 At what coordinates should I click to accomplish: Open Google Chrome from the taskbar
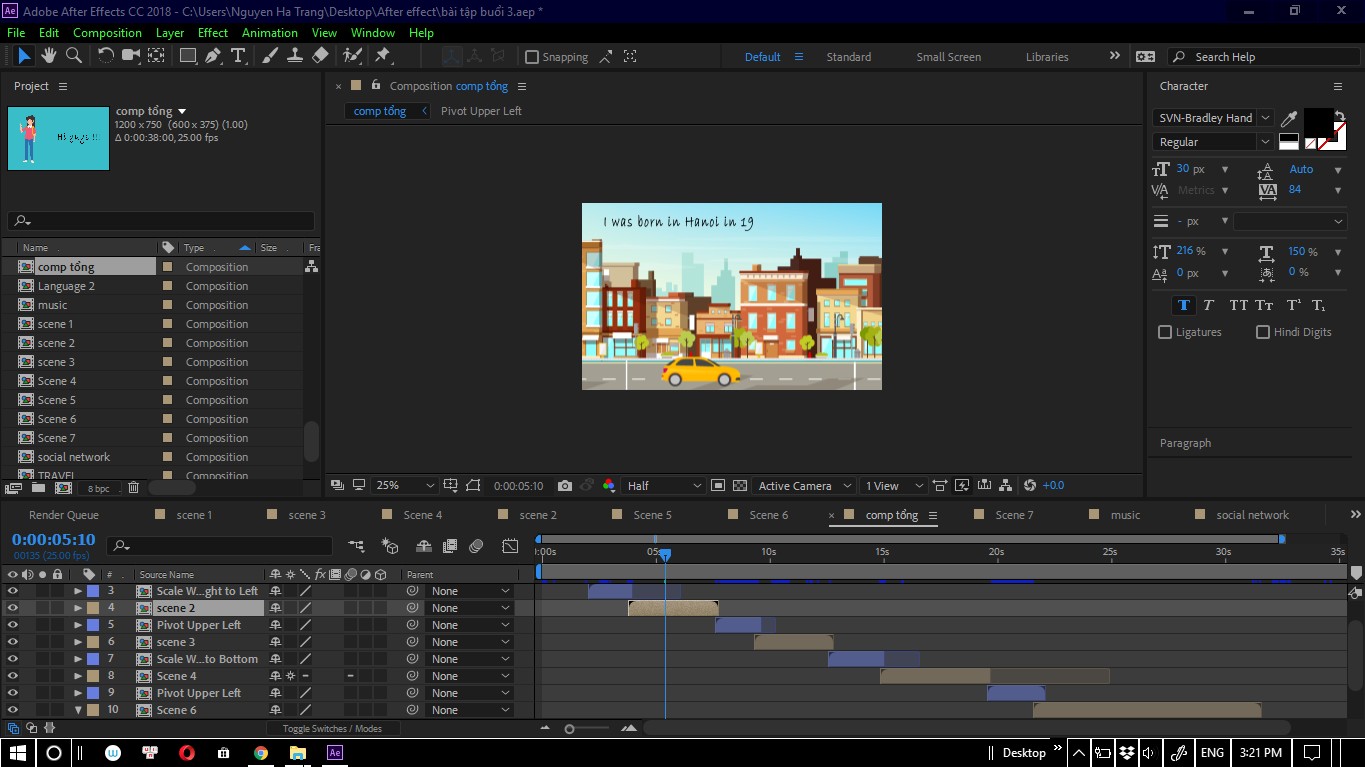[261, 752]
